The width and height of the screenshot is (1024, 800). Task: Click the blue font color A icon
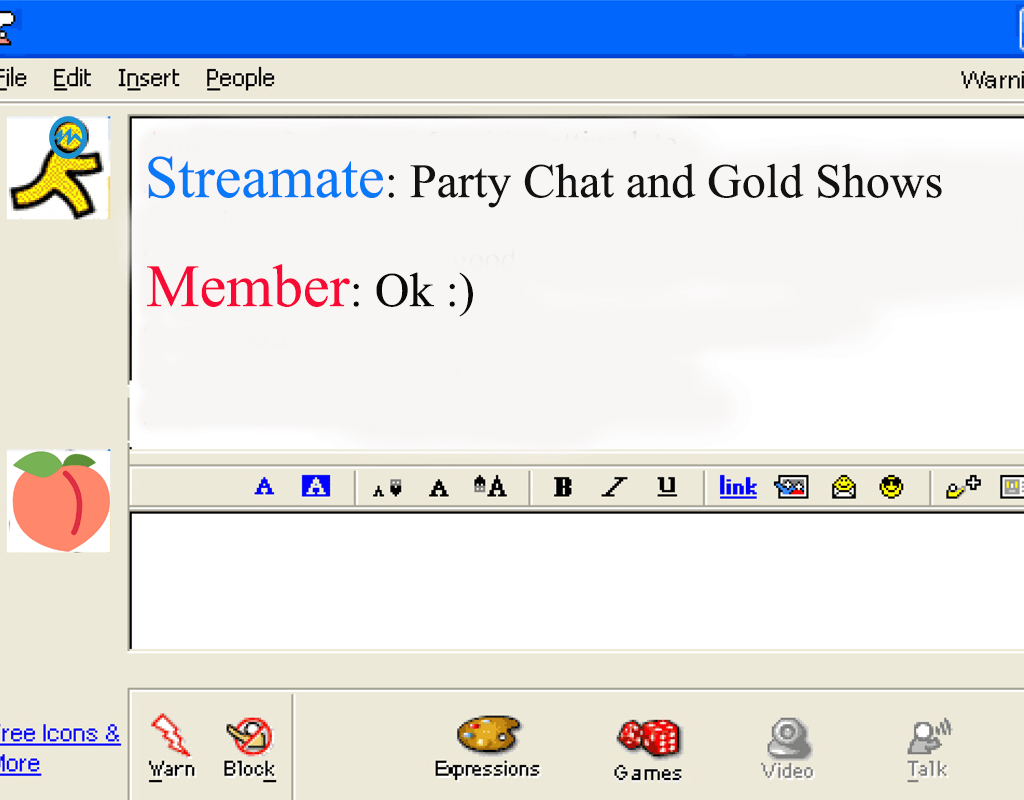[264, 487]
